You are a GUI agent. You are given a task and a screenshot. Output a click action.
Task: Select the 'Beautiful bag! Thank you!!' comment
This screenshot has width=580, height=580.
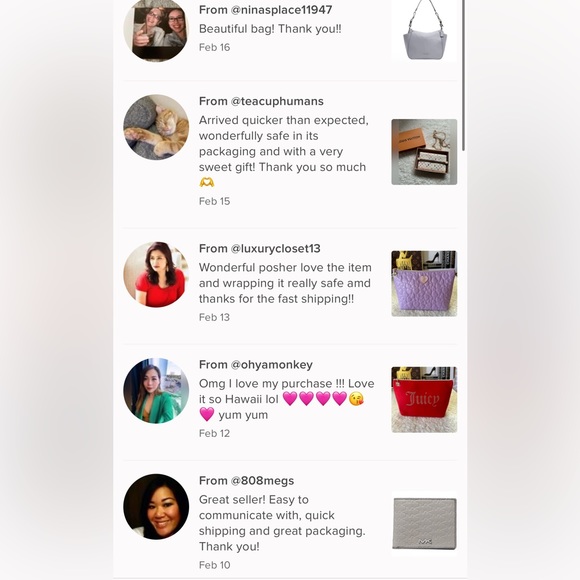click(270, 29)
